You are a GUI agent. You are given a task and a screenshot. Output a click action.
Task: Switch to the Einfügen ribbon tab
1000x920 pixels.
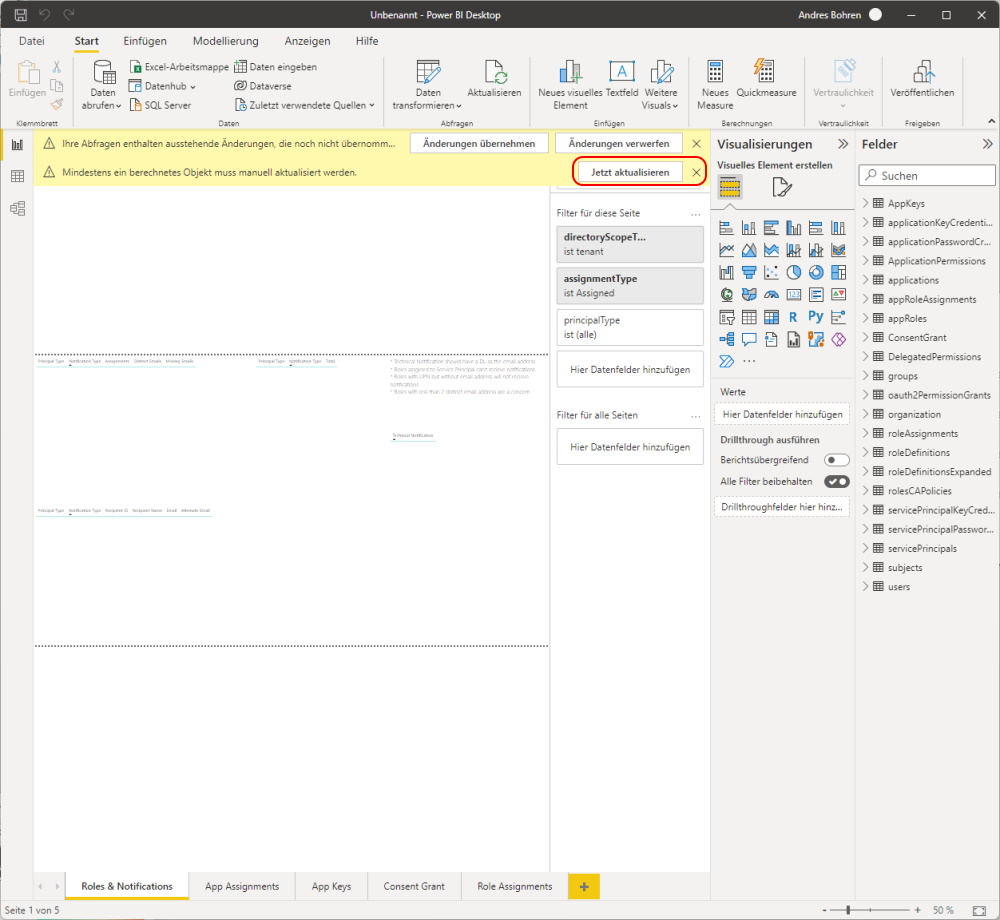[145, 41]
